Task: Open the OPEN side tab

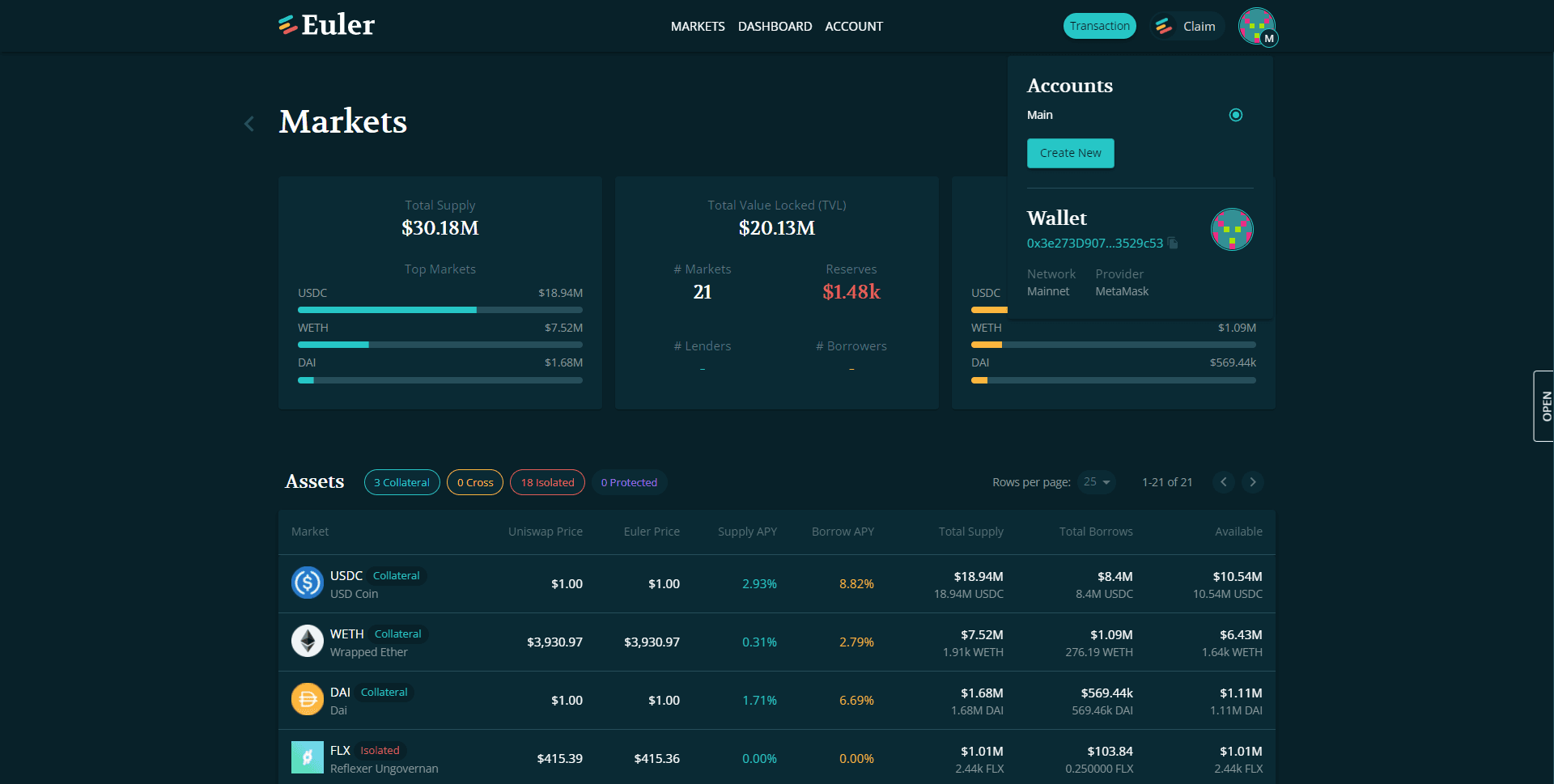Action: [1544, 406]
